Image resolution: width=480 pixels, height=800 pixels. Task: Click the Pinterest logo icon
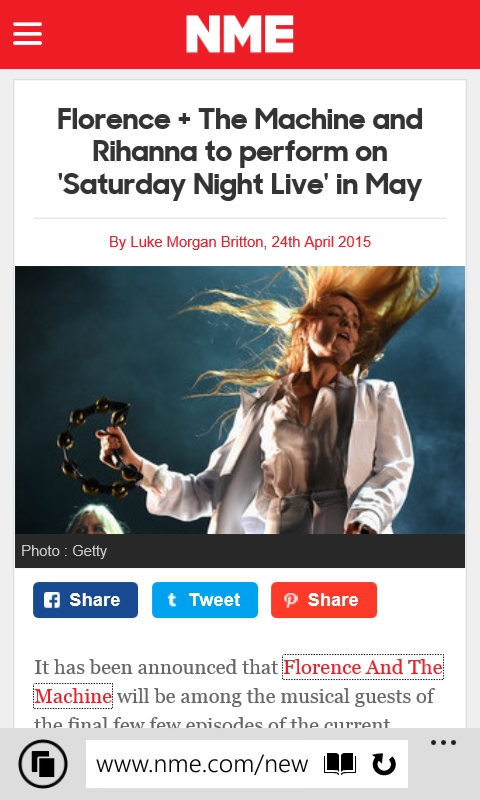[291, 600]
